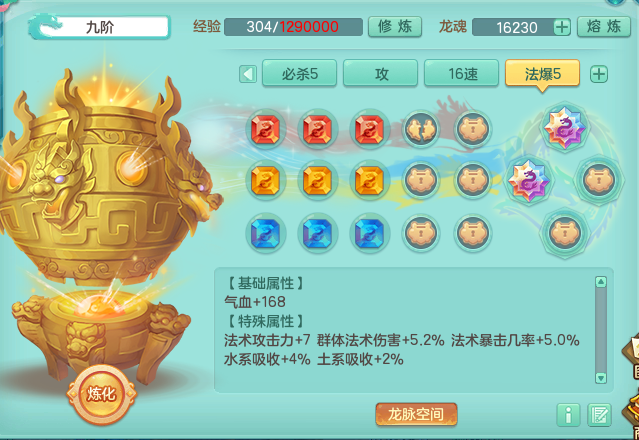The image size is (639, 440).
Task: Switch to the 16速 tab
Action: click(x=461, y=73)
